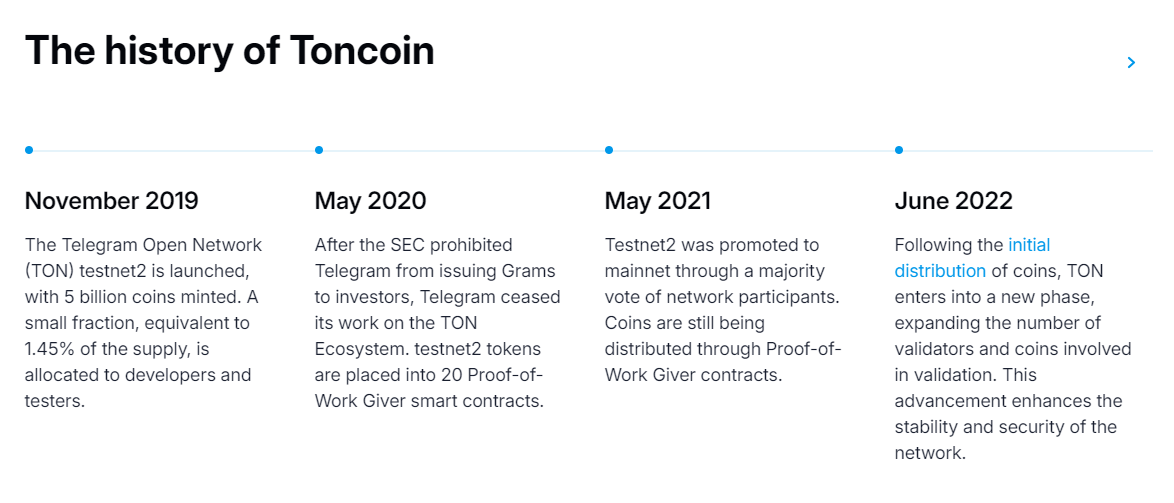The image size is (1174, 503).
Task: Select the June 2022 timeline dot
Action: (x=898, y=150)
